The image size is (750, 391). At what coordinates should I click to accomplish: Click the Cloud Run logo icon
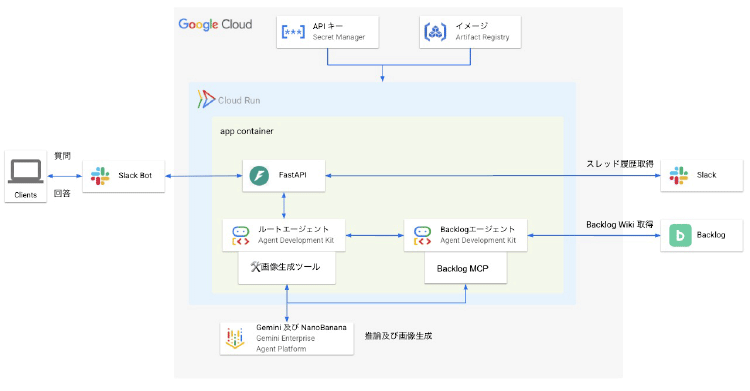(206, 99)
